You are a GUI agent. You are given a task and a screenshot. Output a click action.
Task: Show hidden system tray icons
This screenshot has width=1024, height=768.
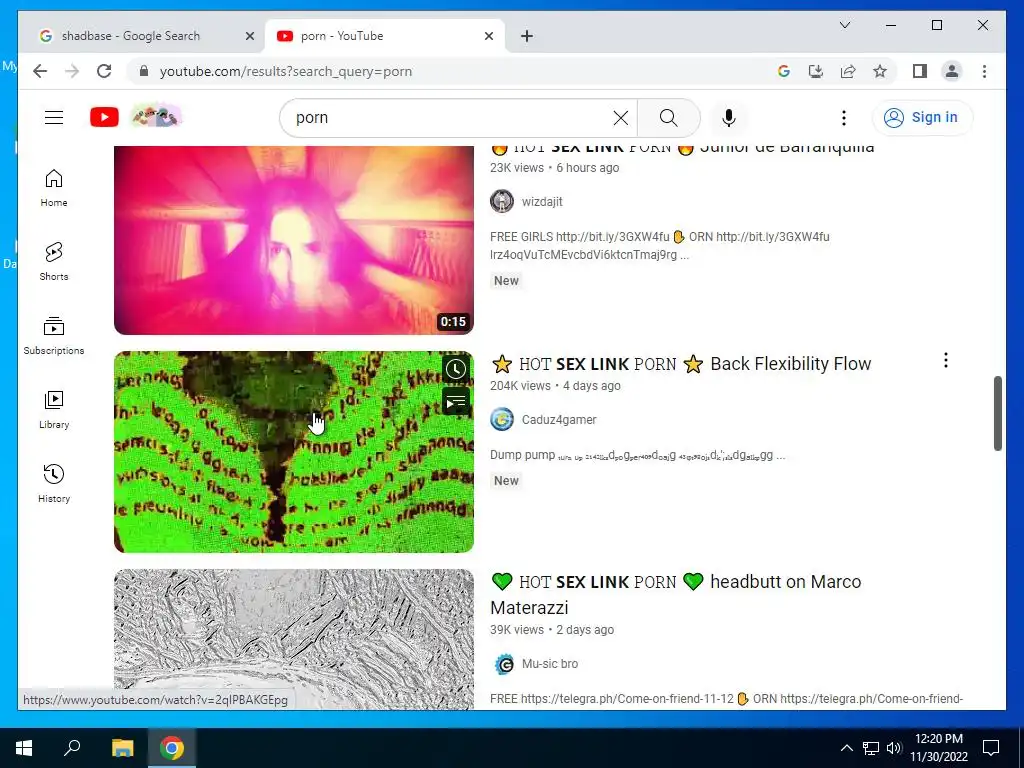(x=846, y=748)
